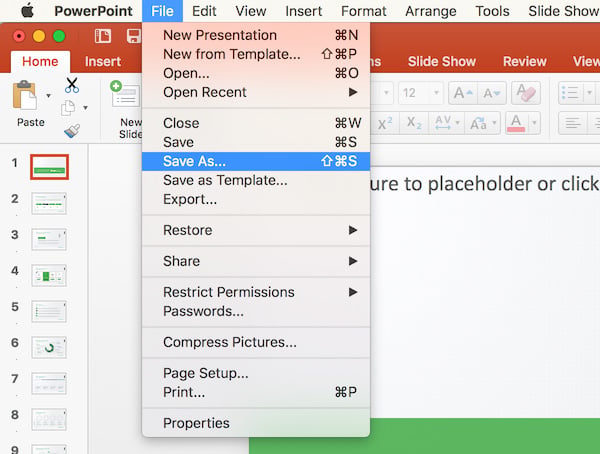The height and width of the screenshot is (454, 600).
Task: Choose New Presentation from the File menu
Action: click(256, 35)
